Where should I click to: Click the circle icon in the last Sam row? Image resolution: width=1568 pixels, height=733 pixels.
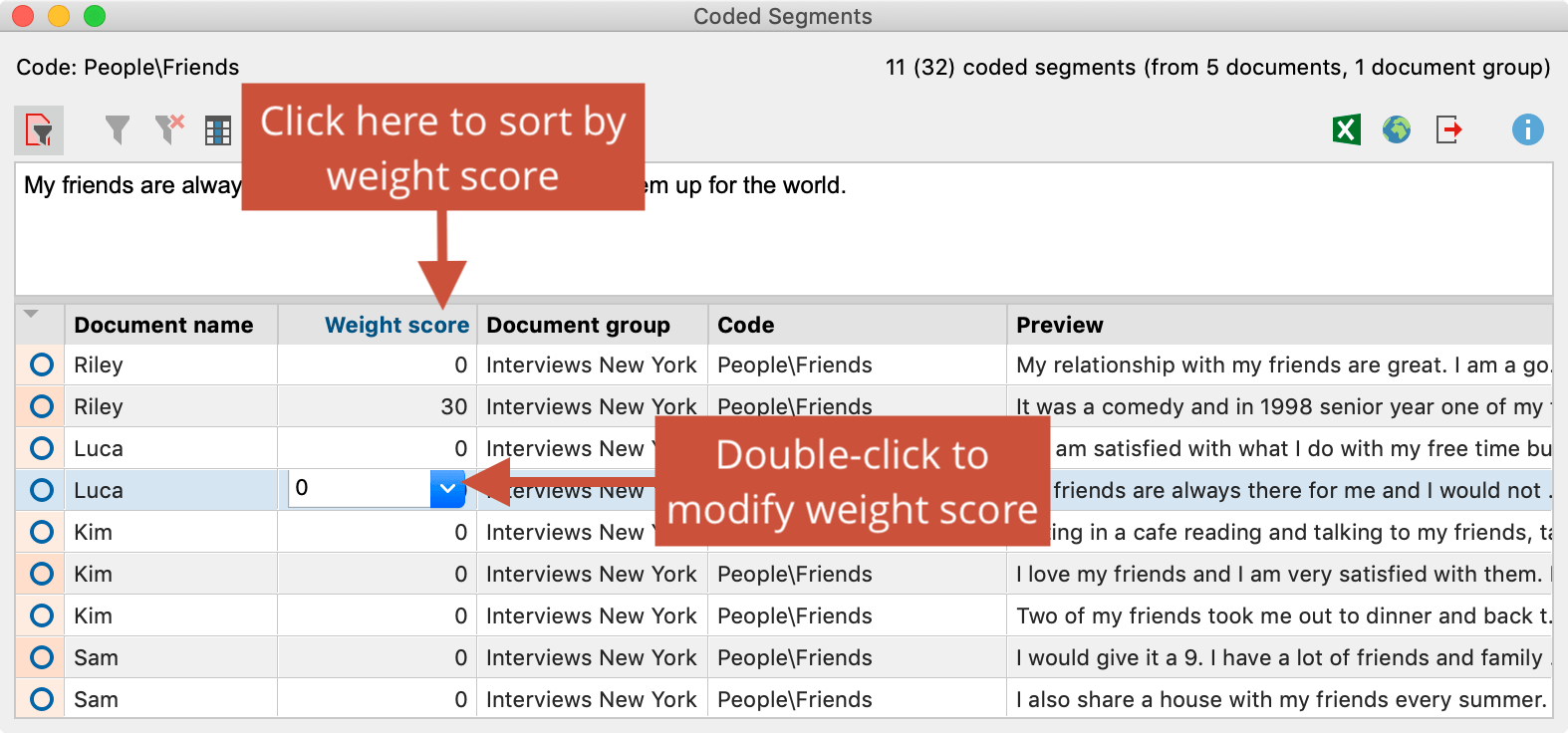[x=42, y=699]
